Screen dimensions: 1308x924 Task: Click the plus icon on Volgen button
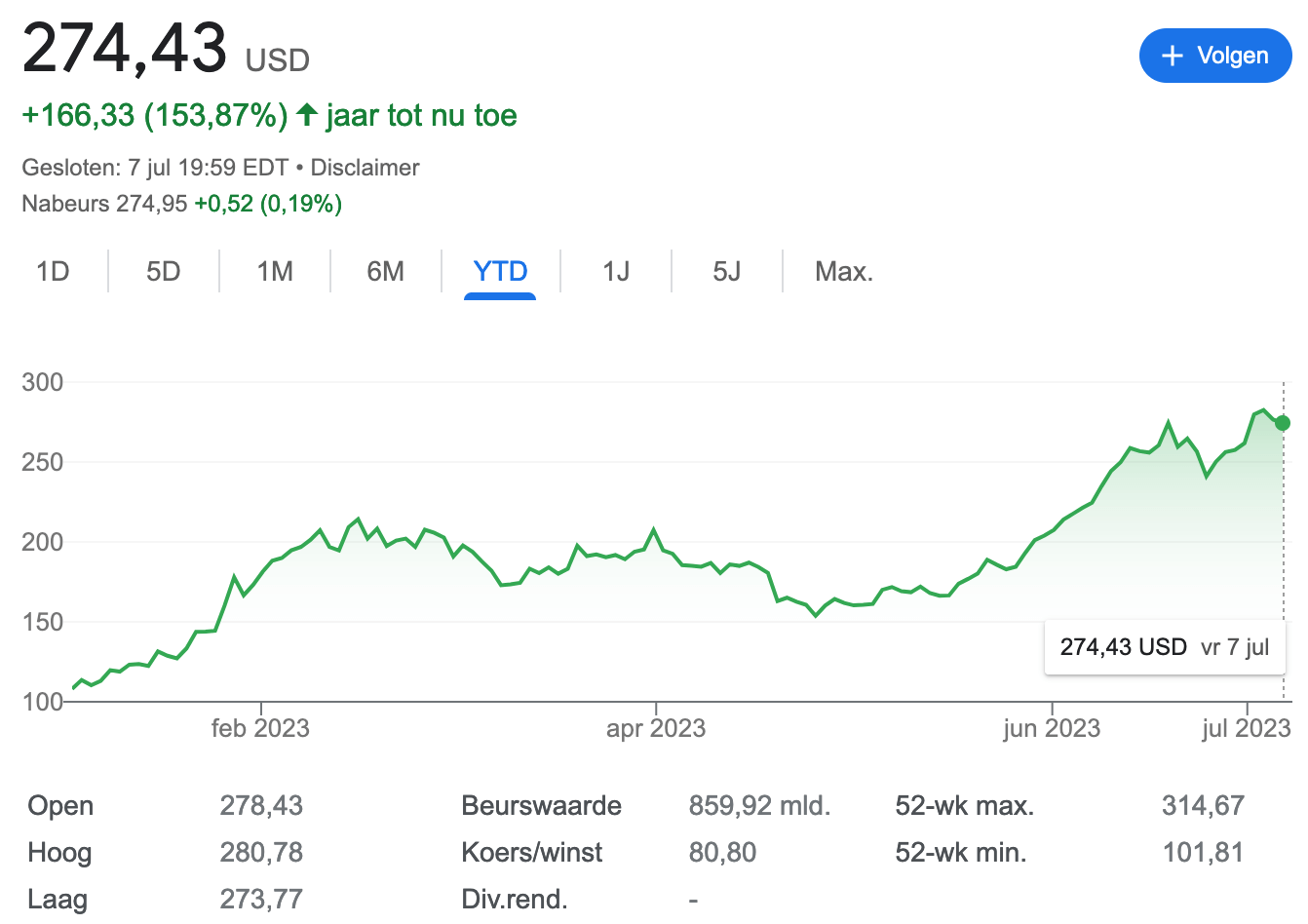pyautogui.click(x=1173, y=56)
